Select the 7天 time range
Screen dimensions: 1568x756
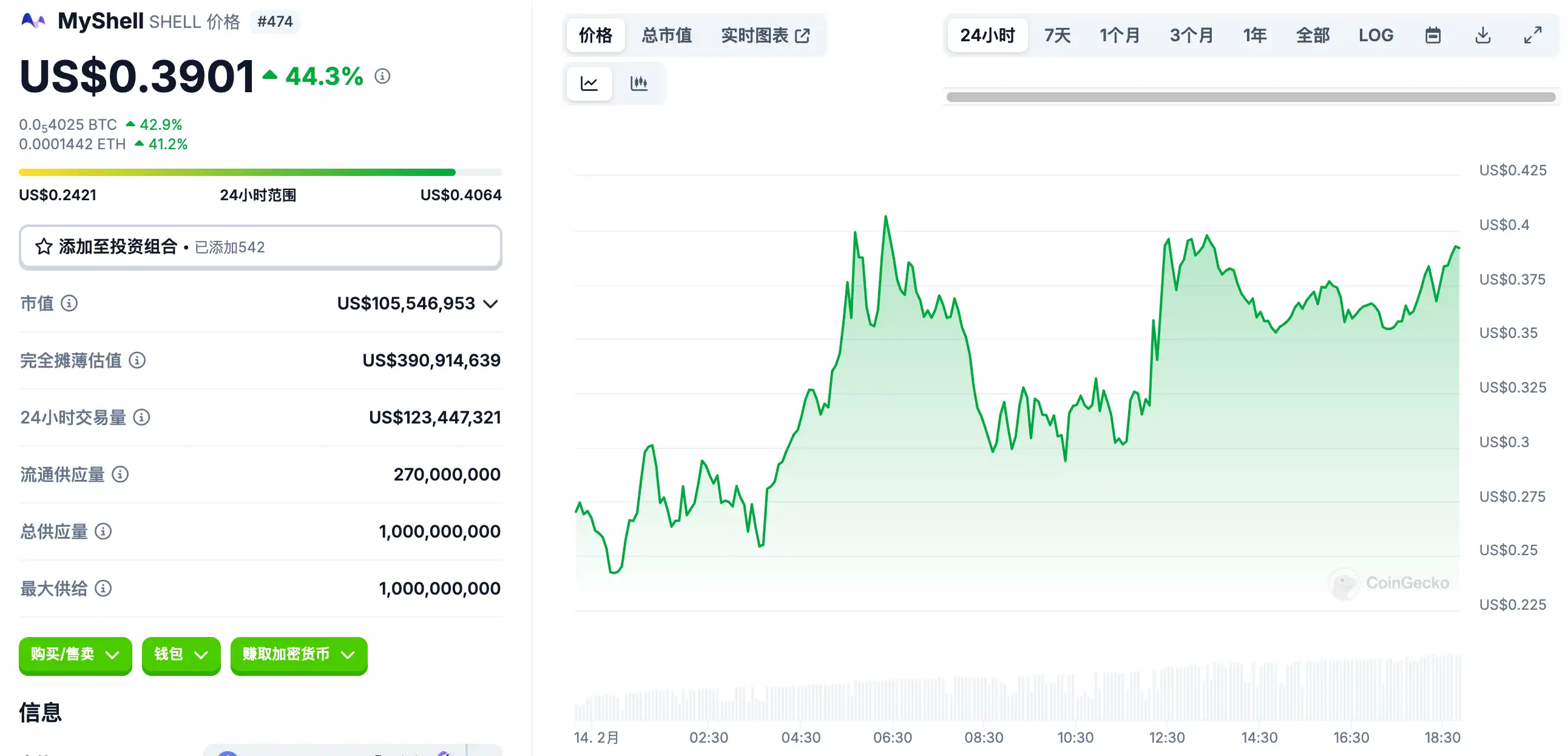[x=1057, y=35]
